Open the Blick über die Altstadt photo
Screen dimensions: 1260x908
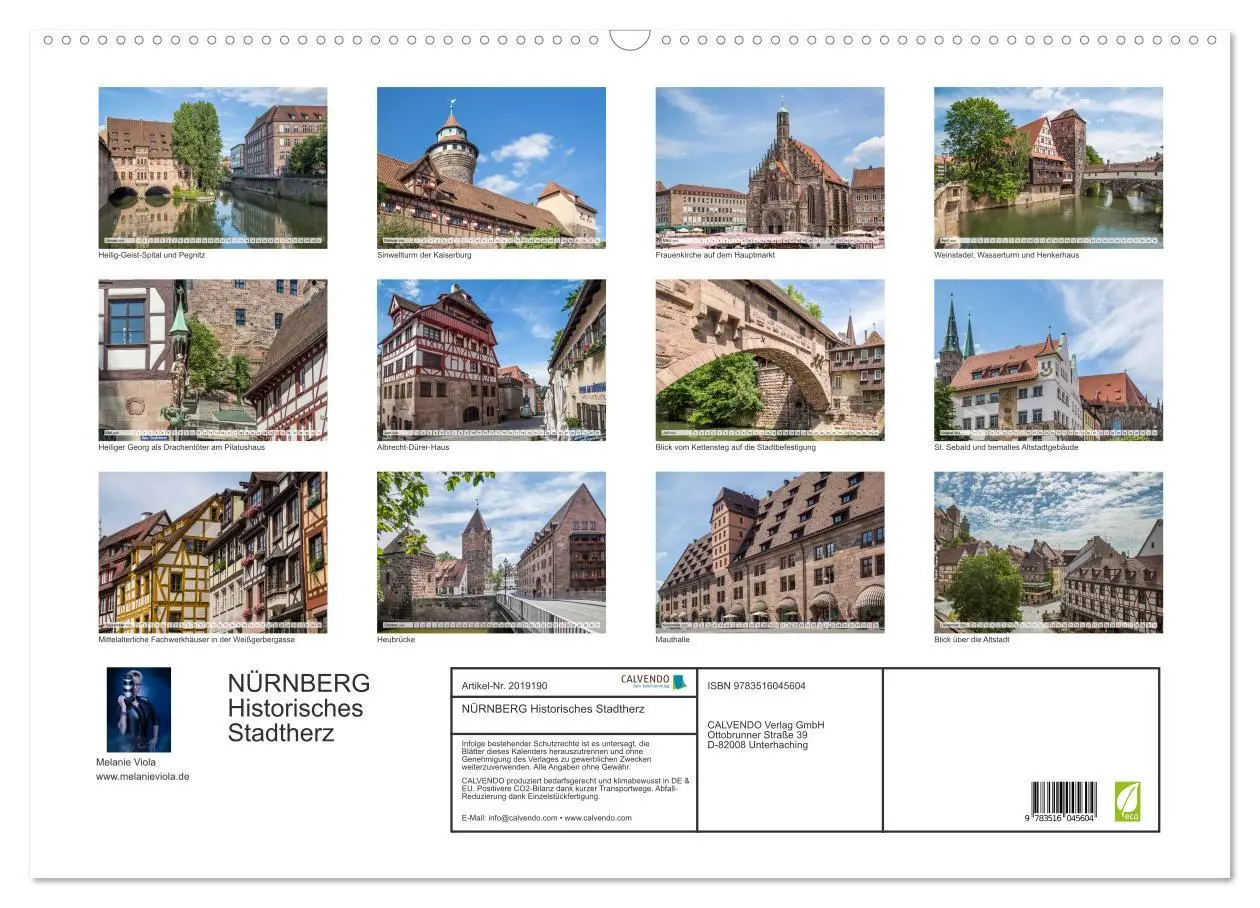[x=1048, y=552]
